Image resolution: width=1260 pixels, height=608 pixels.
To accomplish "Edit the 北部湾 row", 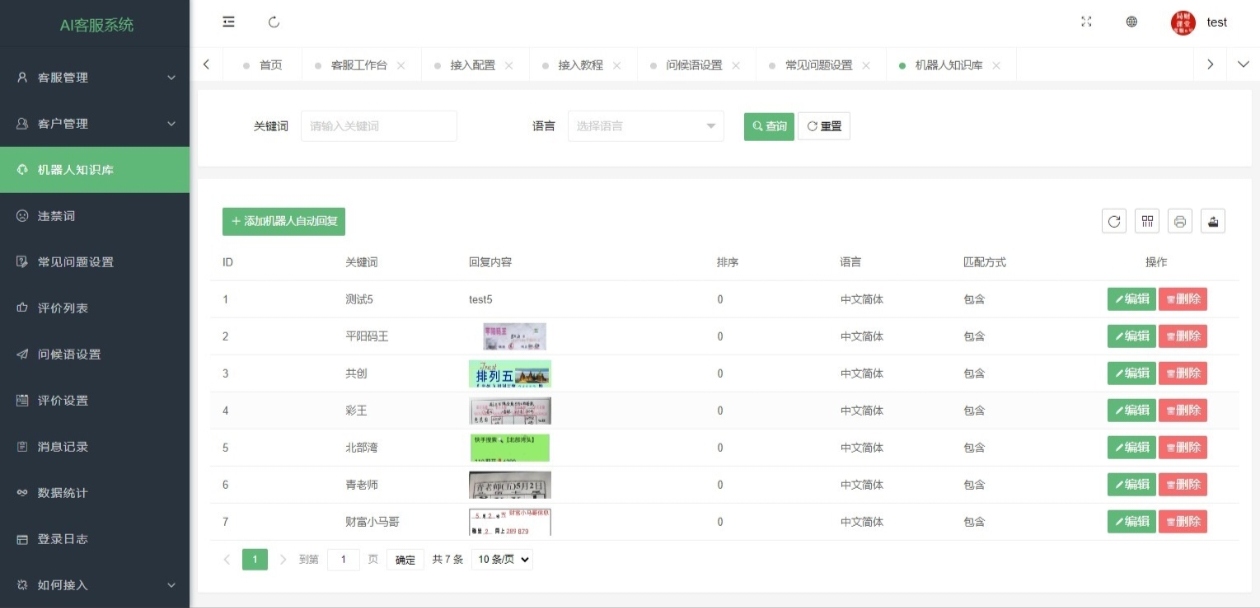I will 1131,447.
